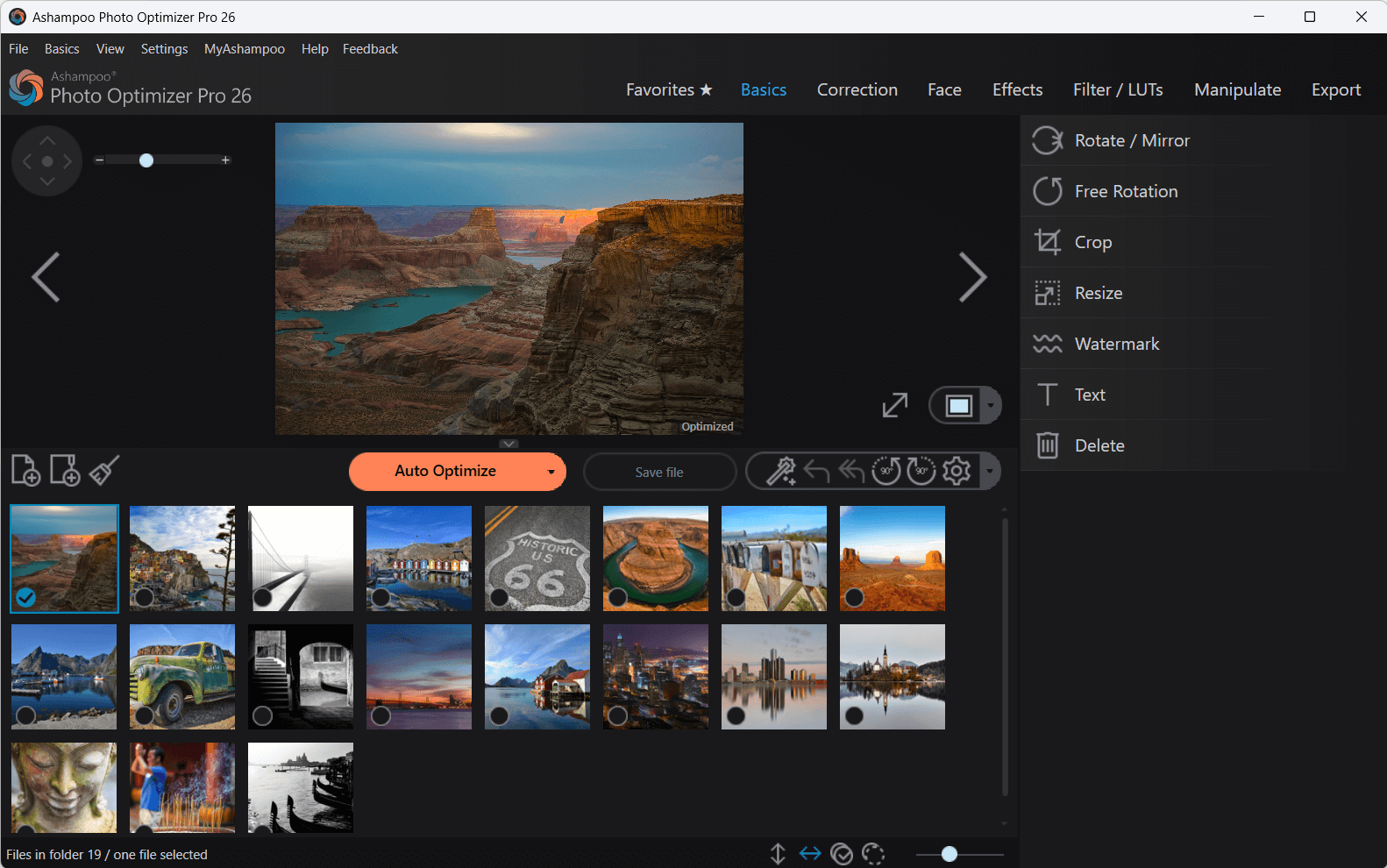Uncheck the selected canyon lake thumbnail
The image size is (1387, 868).
[x=26, y=597]
